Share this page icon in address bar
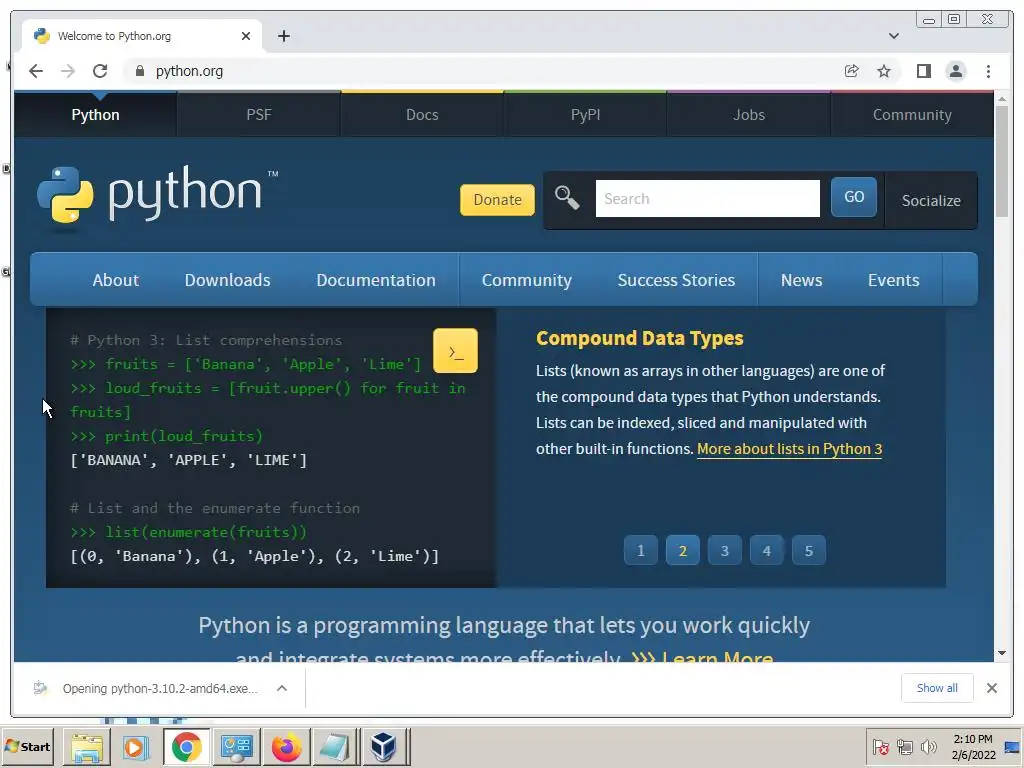This screenshot has width=1024, height=768. [x=852, y=71]
